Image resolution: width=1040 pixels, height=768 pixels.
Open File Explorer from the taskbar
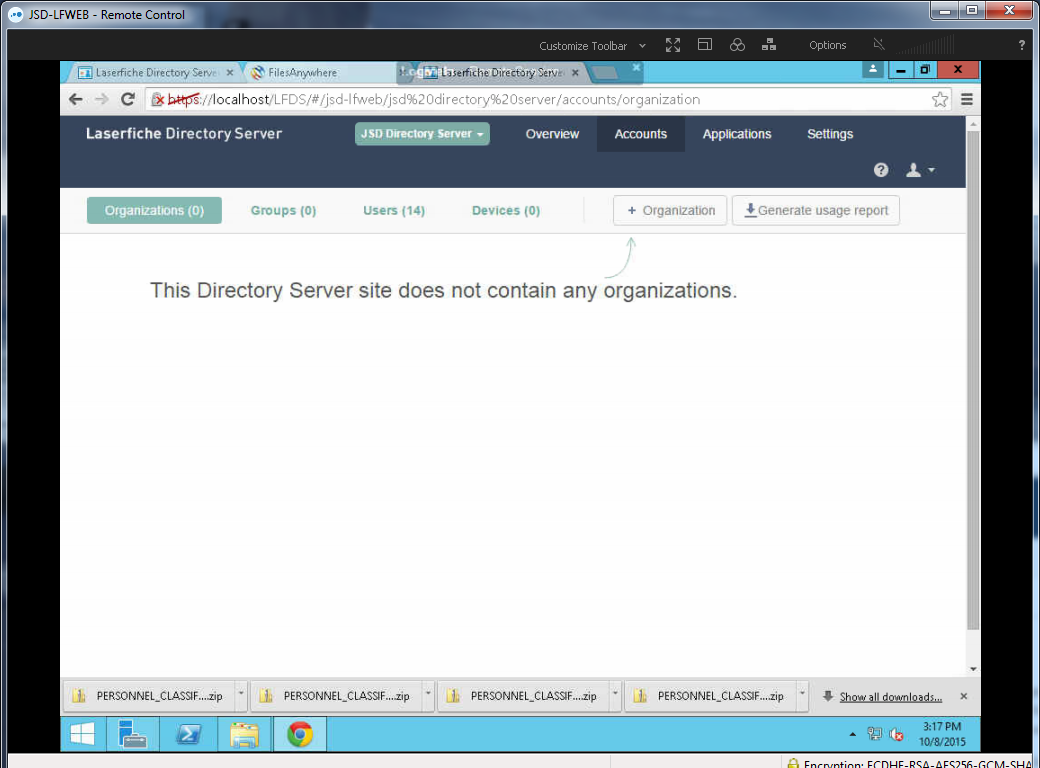coord(244,734)
